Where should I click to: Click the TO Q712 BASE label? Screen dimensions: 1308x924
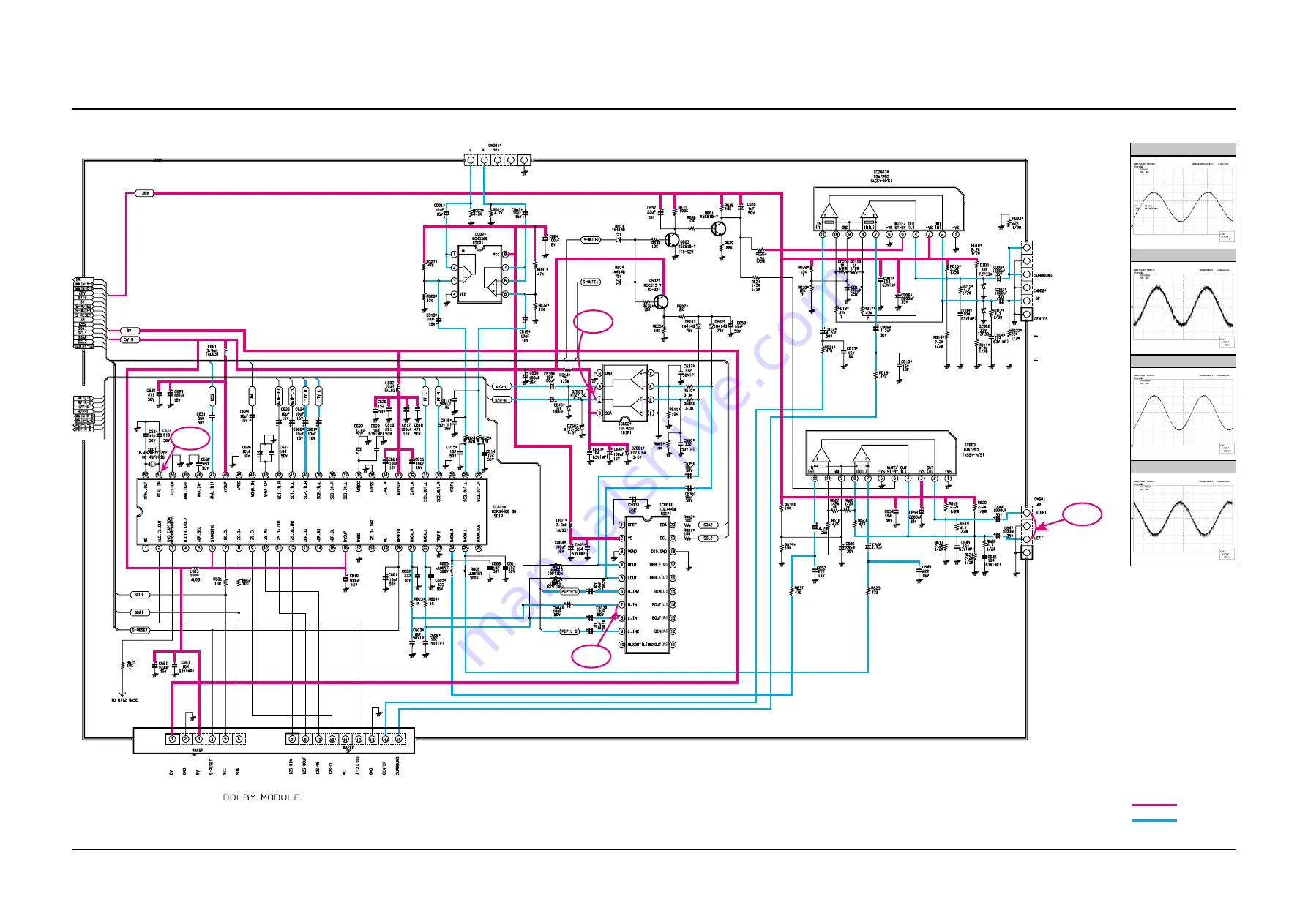point(124,700)
